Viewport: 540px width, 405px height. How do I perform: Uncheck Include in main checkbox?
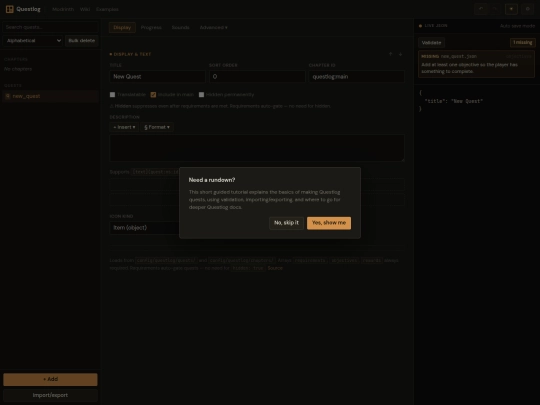153,94
